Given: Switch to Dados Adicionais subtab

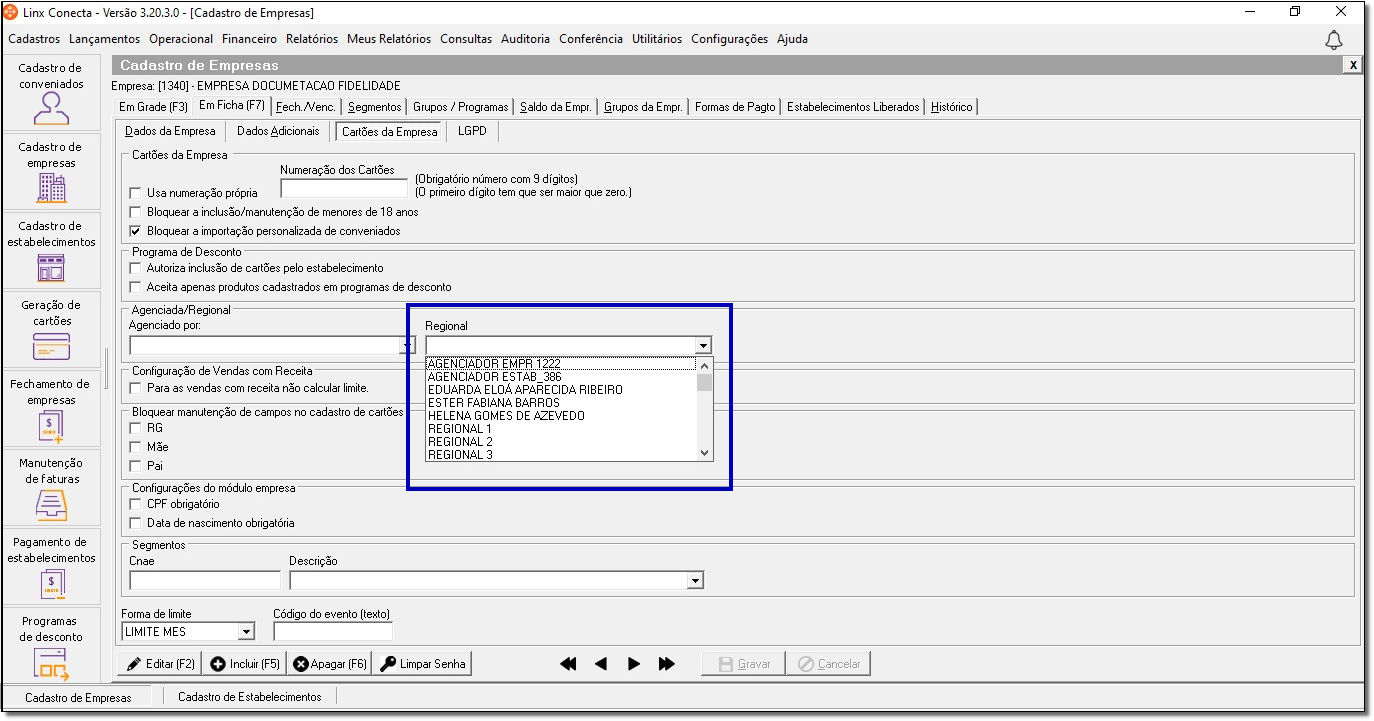Looking at the screenshot, I should [x=278, y=131].
